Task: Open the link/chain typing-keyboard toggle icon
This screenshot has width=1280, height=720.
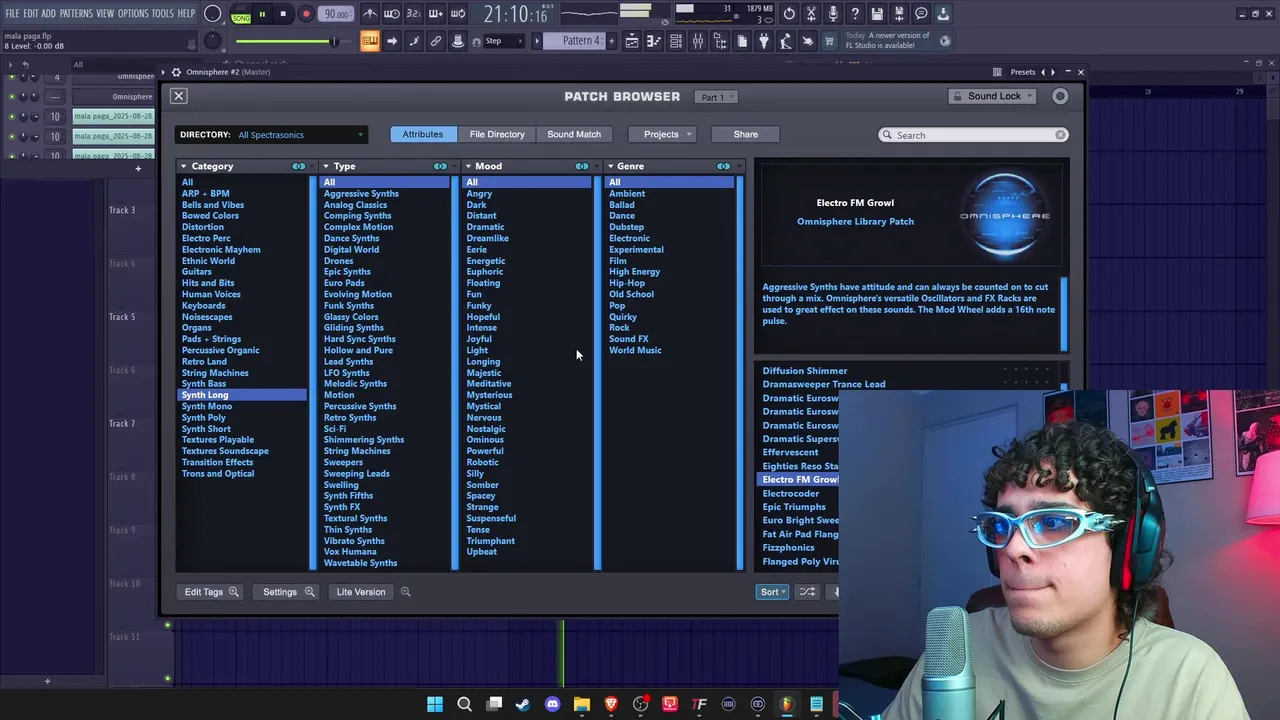Action: pyautogui.click(x=436, y=41)
